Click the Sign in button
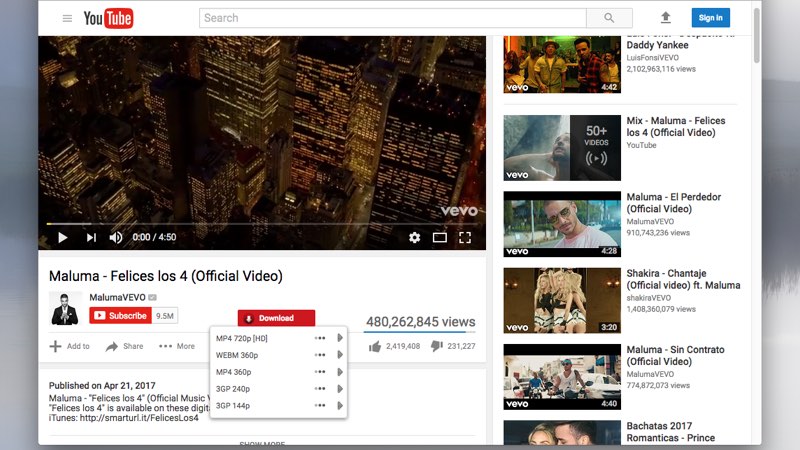The height and width of the screenshot is (450, 800). pos(711,18)
